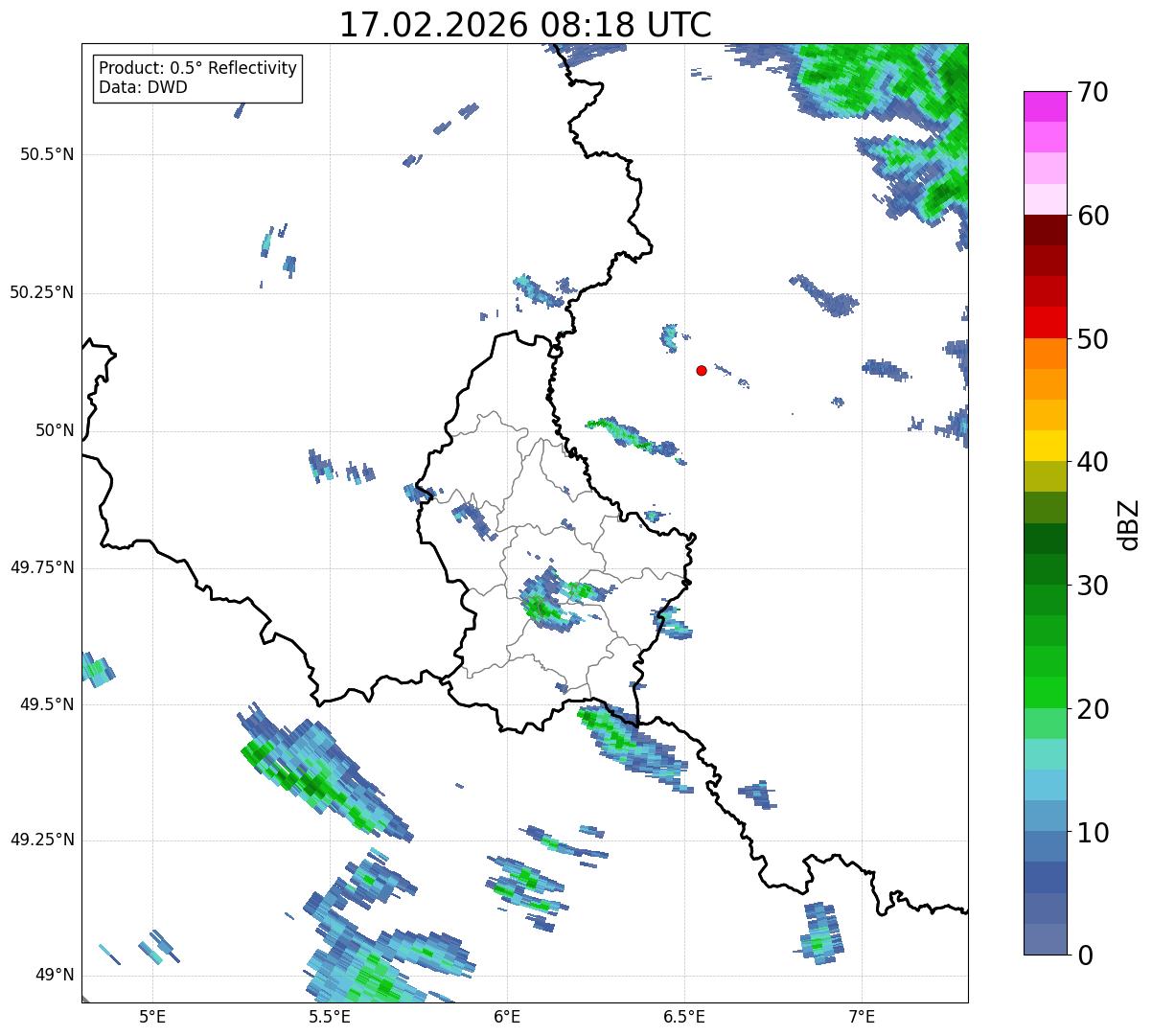
Task: Click the 'Data: DWD' text
Action: (x=143, y=87)
